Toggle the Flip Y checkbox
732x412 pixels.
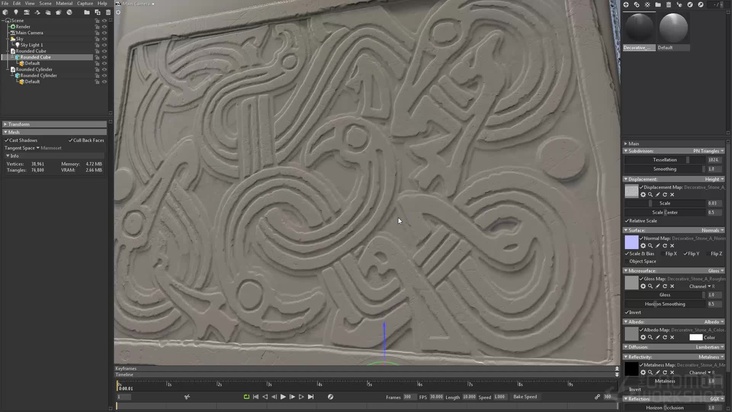click(x=685, y=253)
